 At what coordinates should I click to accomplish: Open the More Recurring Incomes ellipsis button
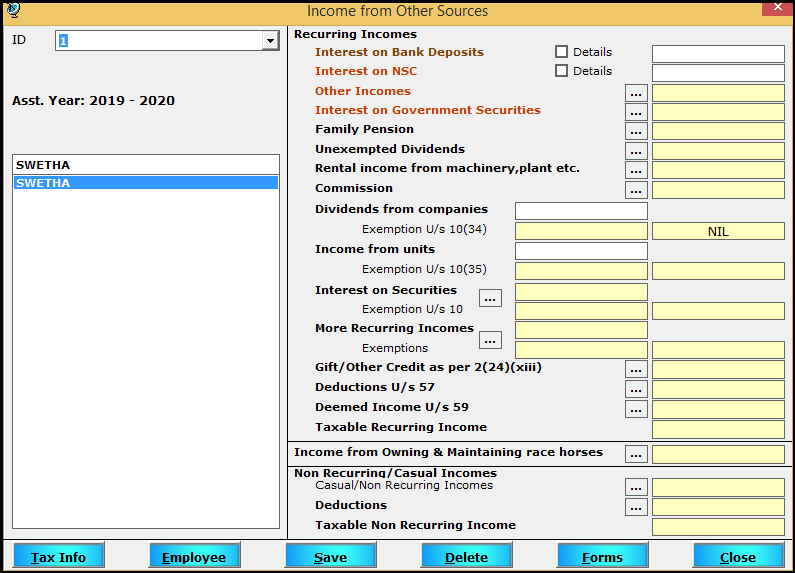490,340
